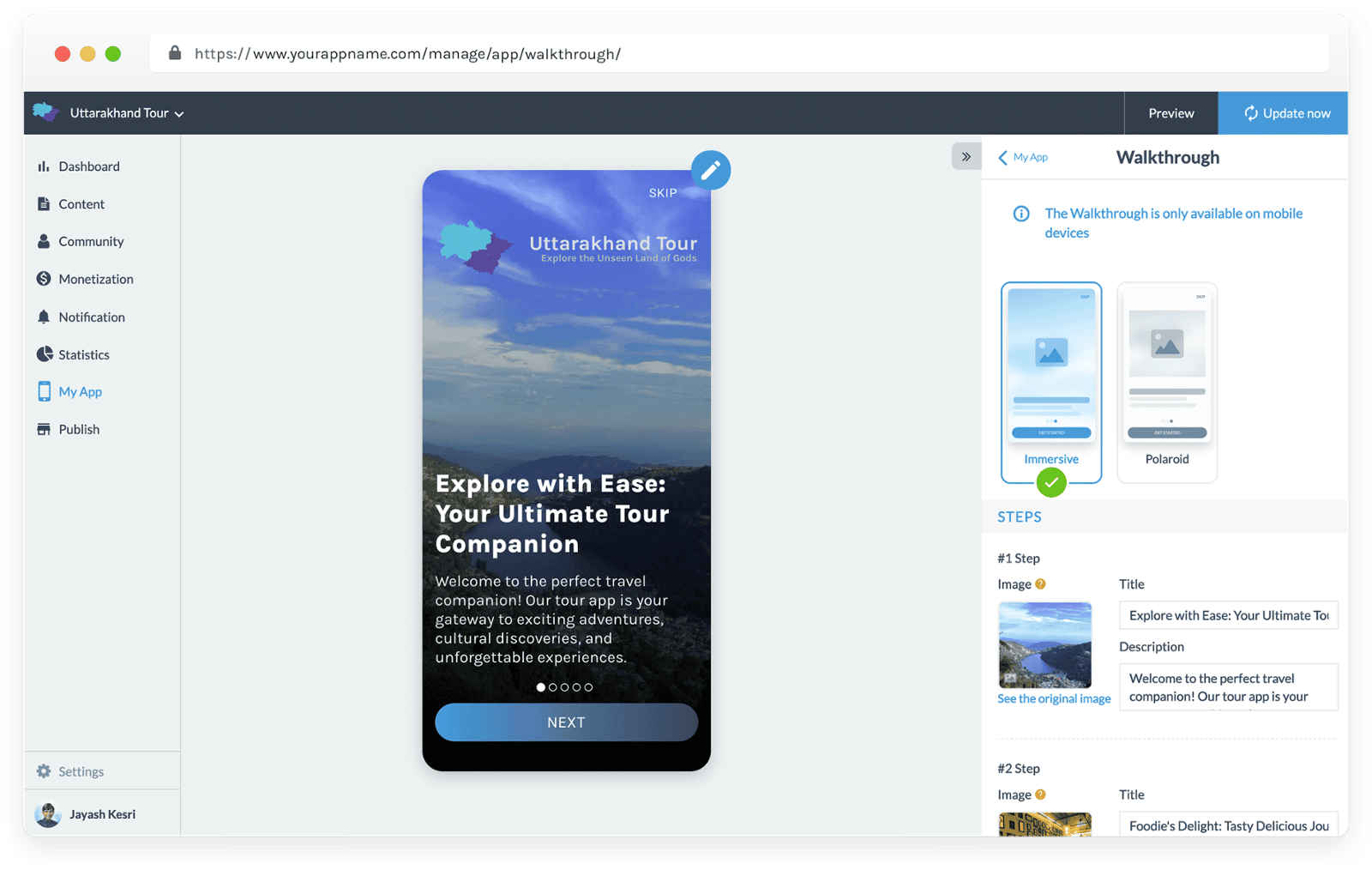Go back to My App via chevron
The image size is (1372, 870).
click(x=1003, y=158)
